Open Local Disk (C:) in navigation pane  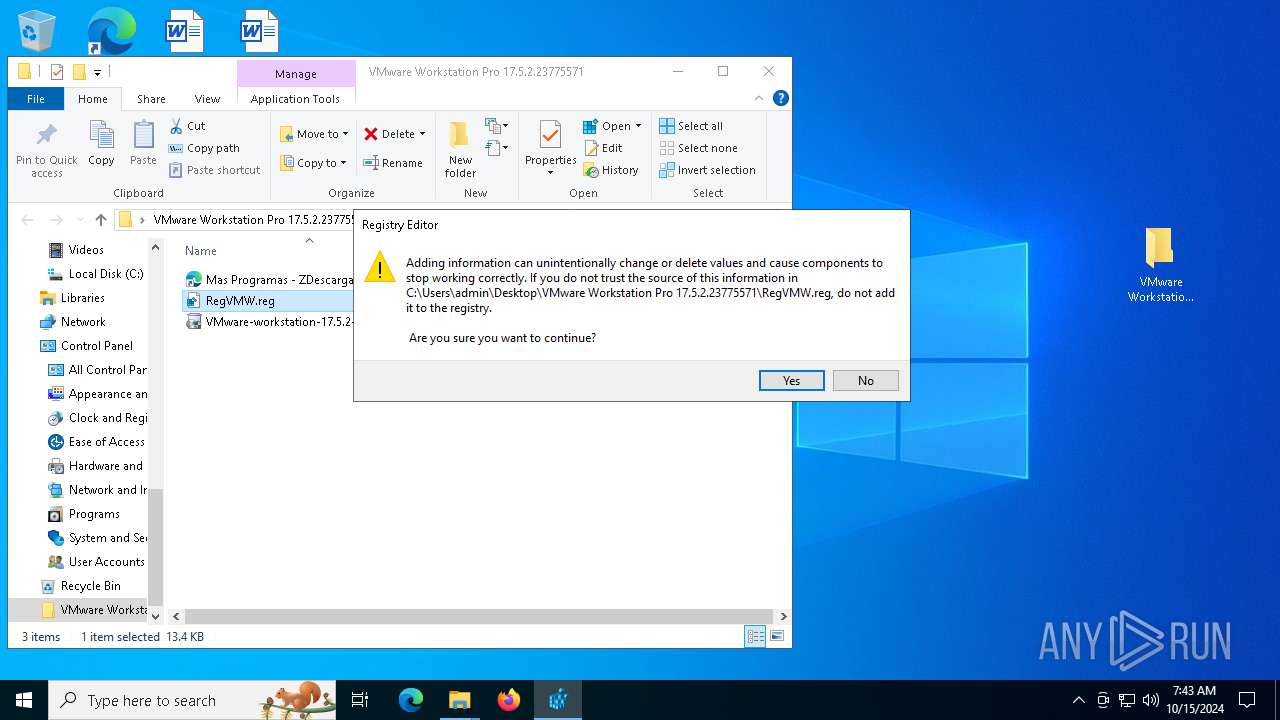pos(106,274)
